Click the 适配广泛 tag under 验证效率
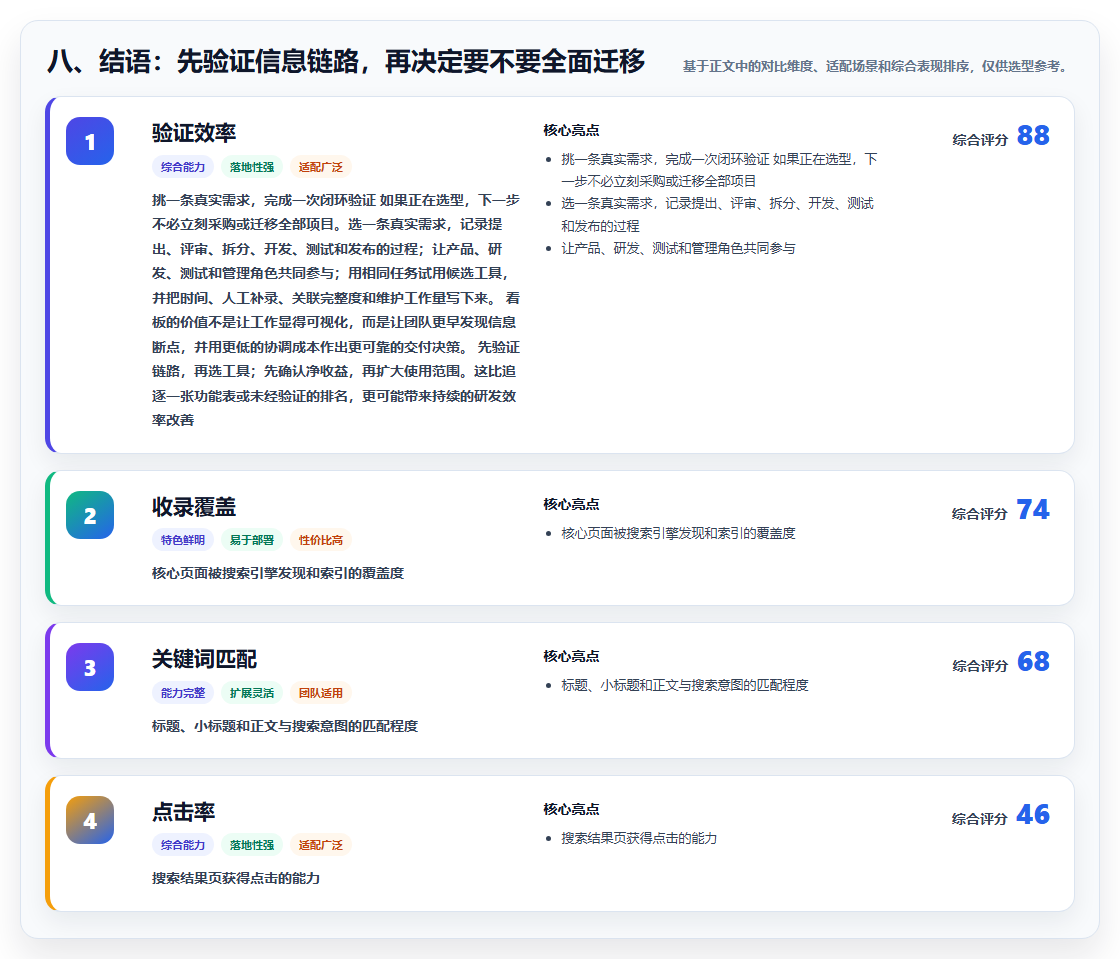 click(x=321, y=167)
